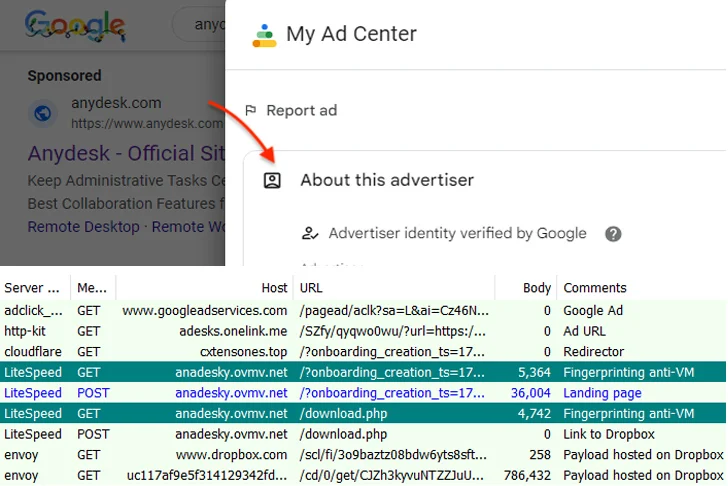The image size is (728, 486).
Task: Click in the Google search box
Action: tap(200, 24)
